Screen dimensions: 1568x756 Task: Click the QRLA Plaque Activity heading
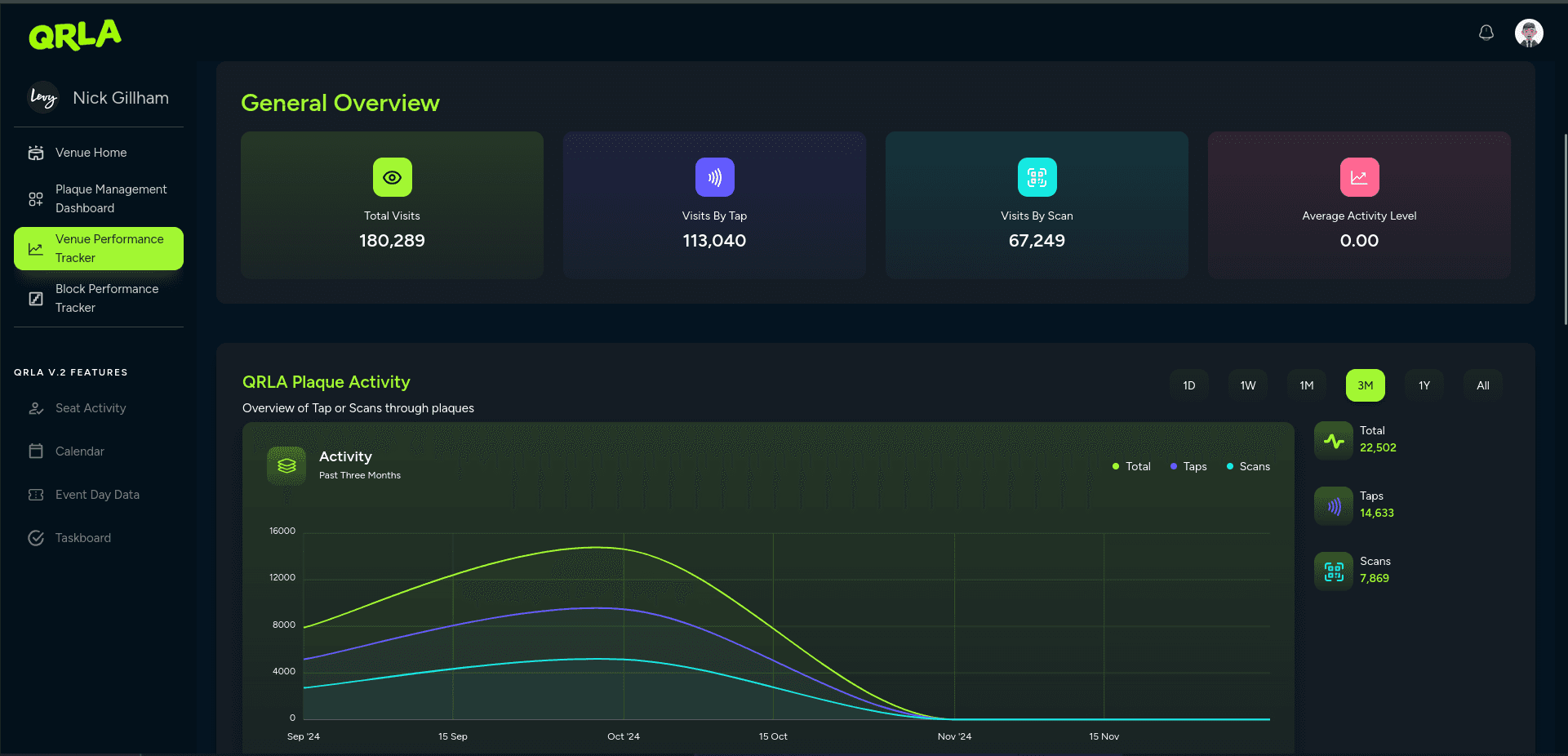326,382
